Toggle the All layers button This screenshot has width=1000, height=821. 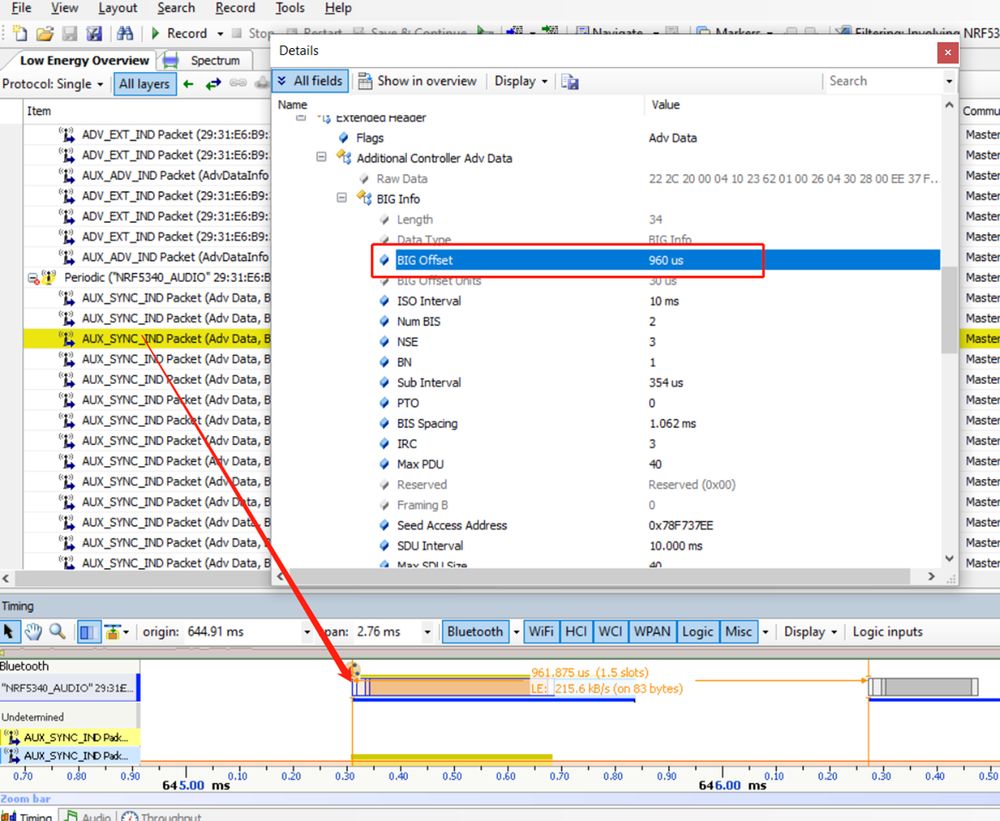click(144, 84)
